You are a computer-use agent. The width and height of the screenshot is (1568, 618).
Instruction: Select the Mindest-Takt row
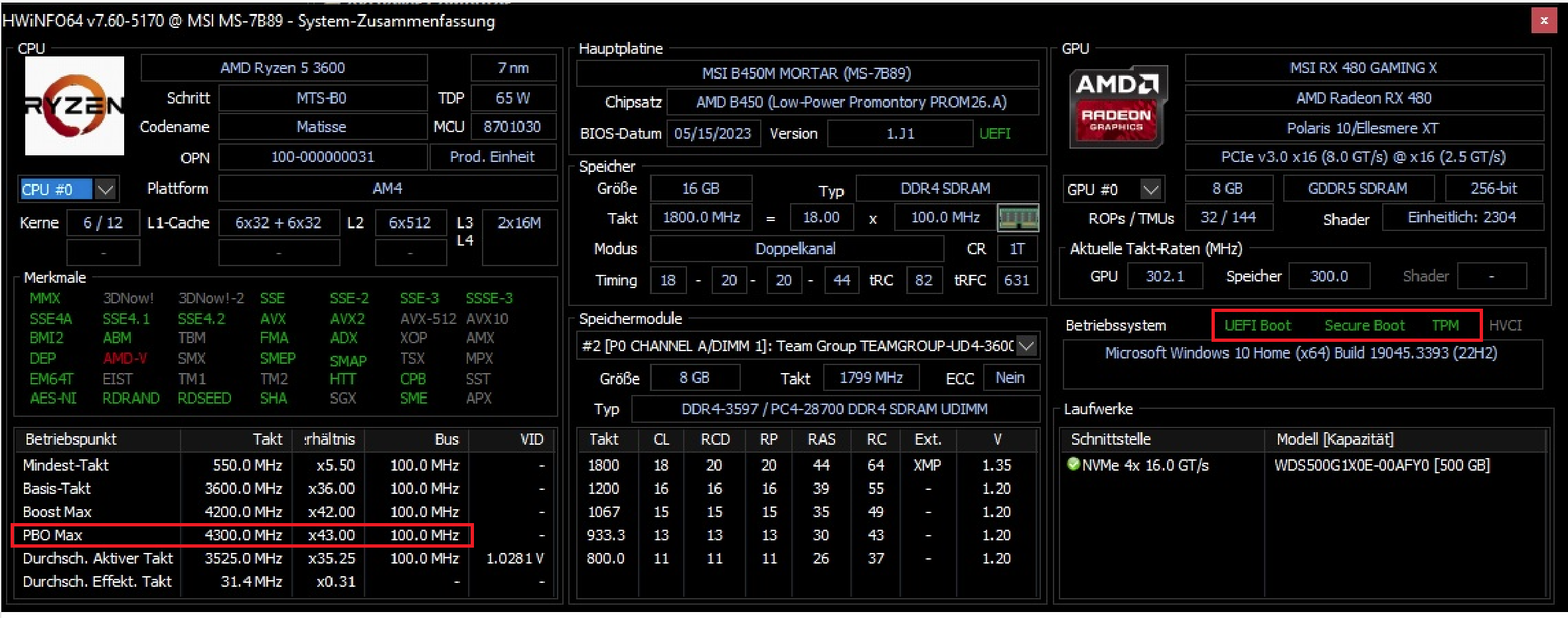tap(285, 465)
